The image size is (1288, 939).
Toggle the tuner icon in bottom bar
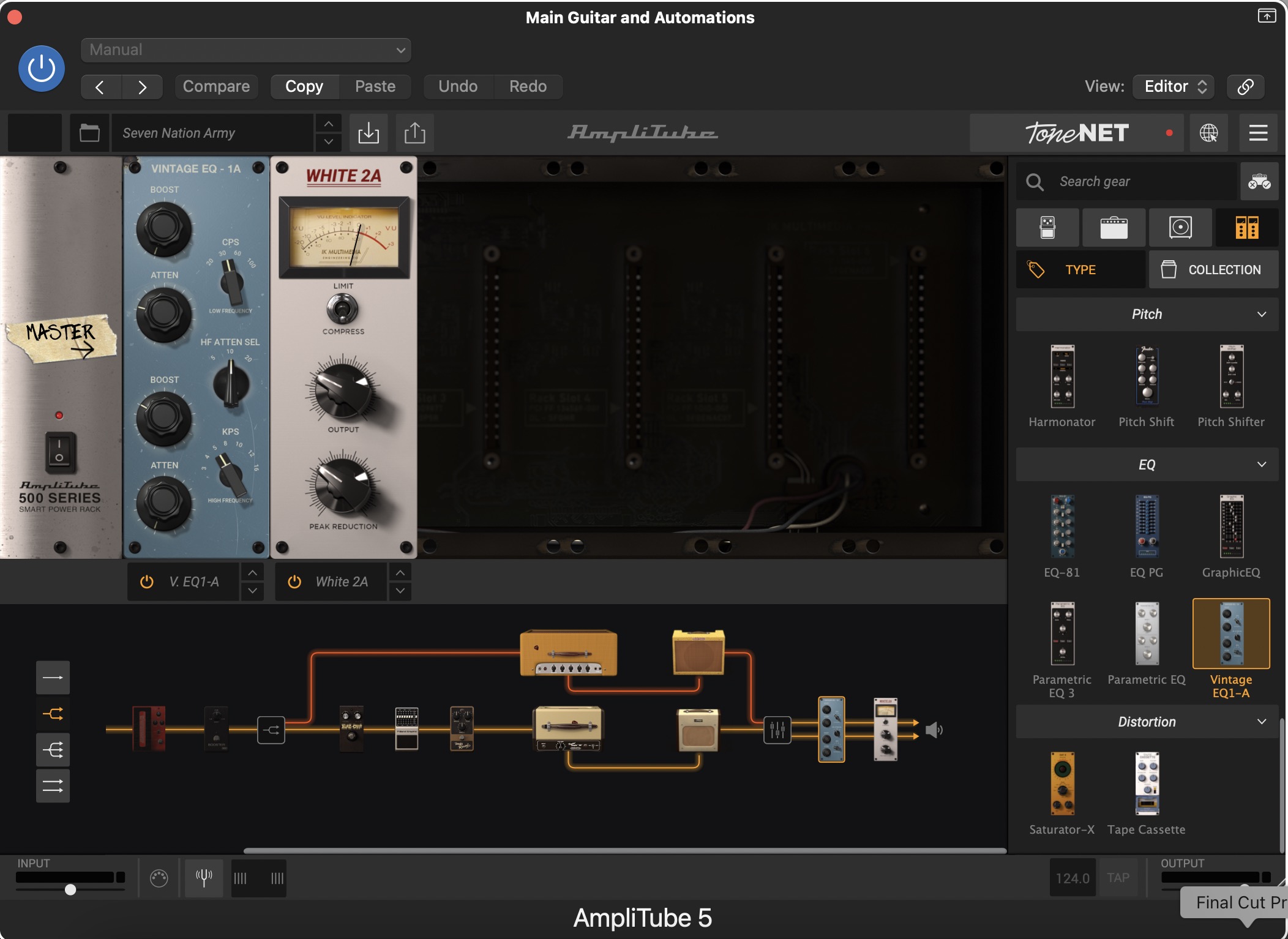tap(204, 878)
